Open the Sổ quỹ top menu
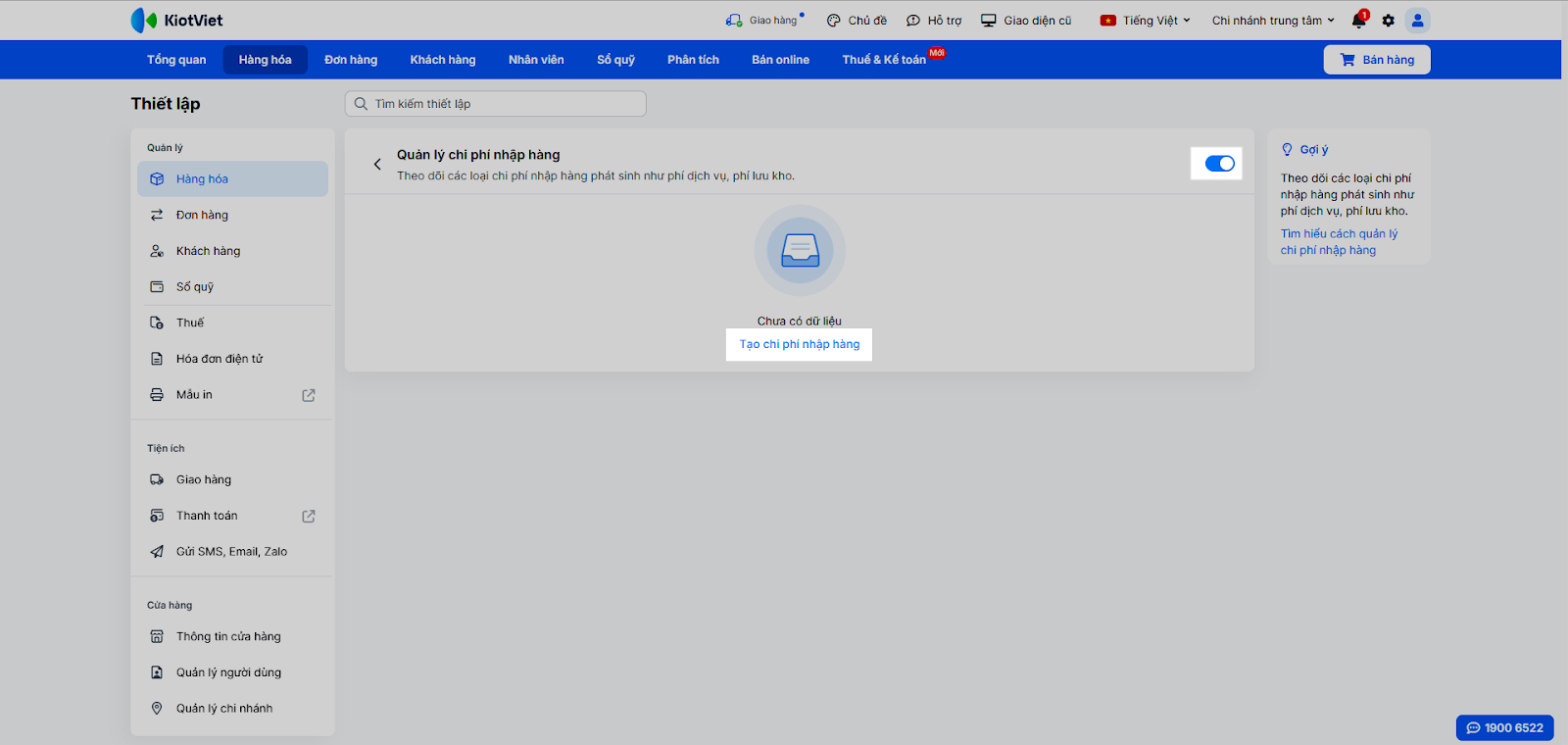This screenshot has height=745, width=1568. click(x=616, y=60)
